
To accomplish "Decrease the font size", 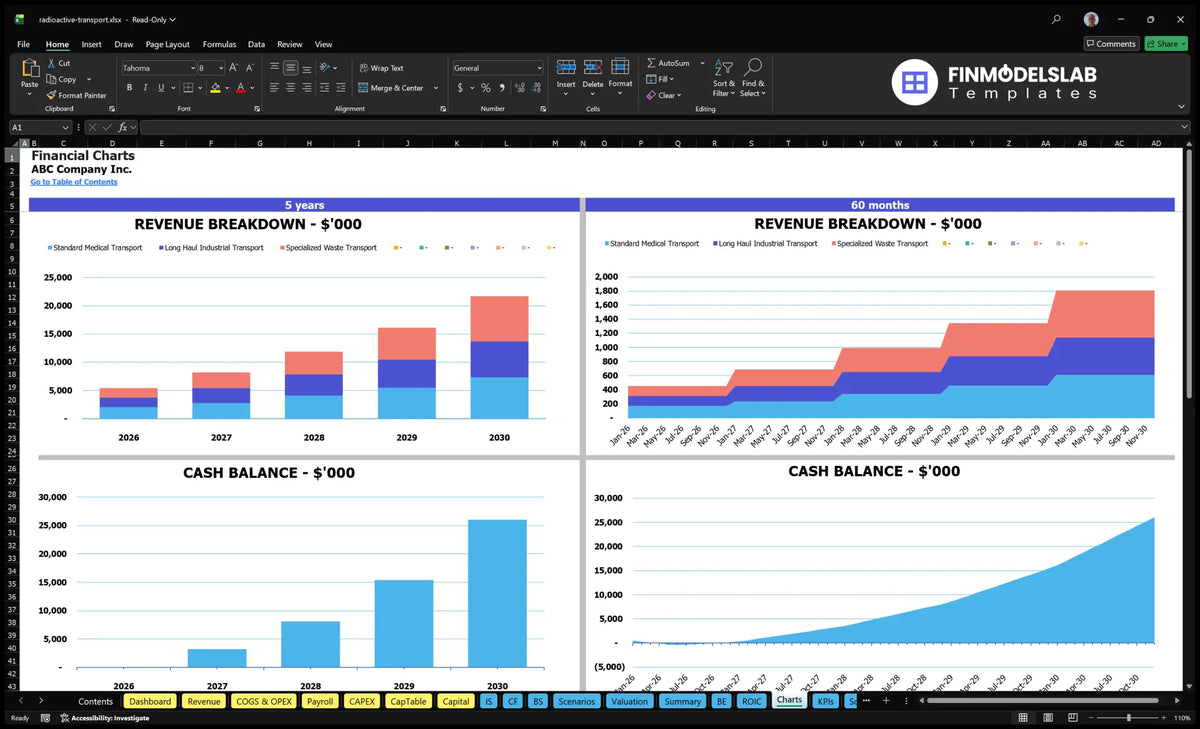I will click(x=250, y=68).
